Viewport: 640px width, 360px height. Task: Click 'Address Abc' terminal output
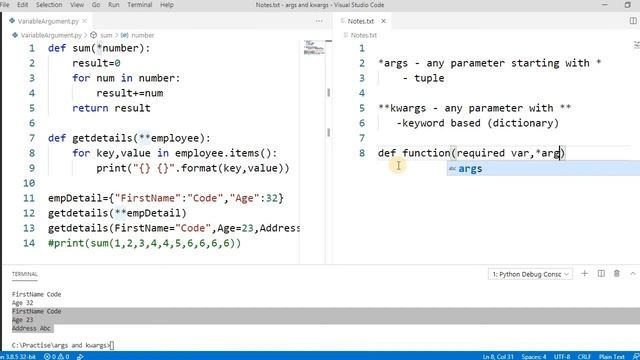click(31, 329)
